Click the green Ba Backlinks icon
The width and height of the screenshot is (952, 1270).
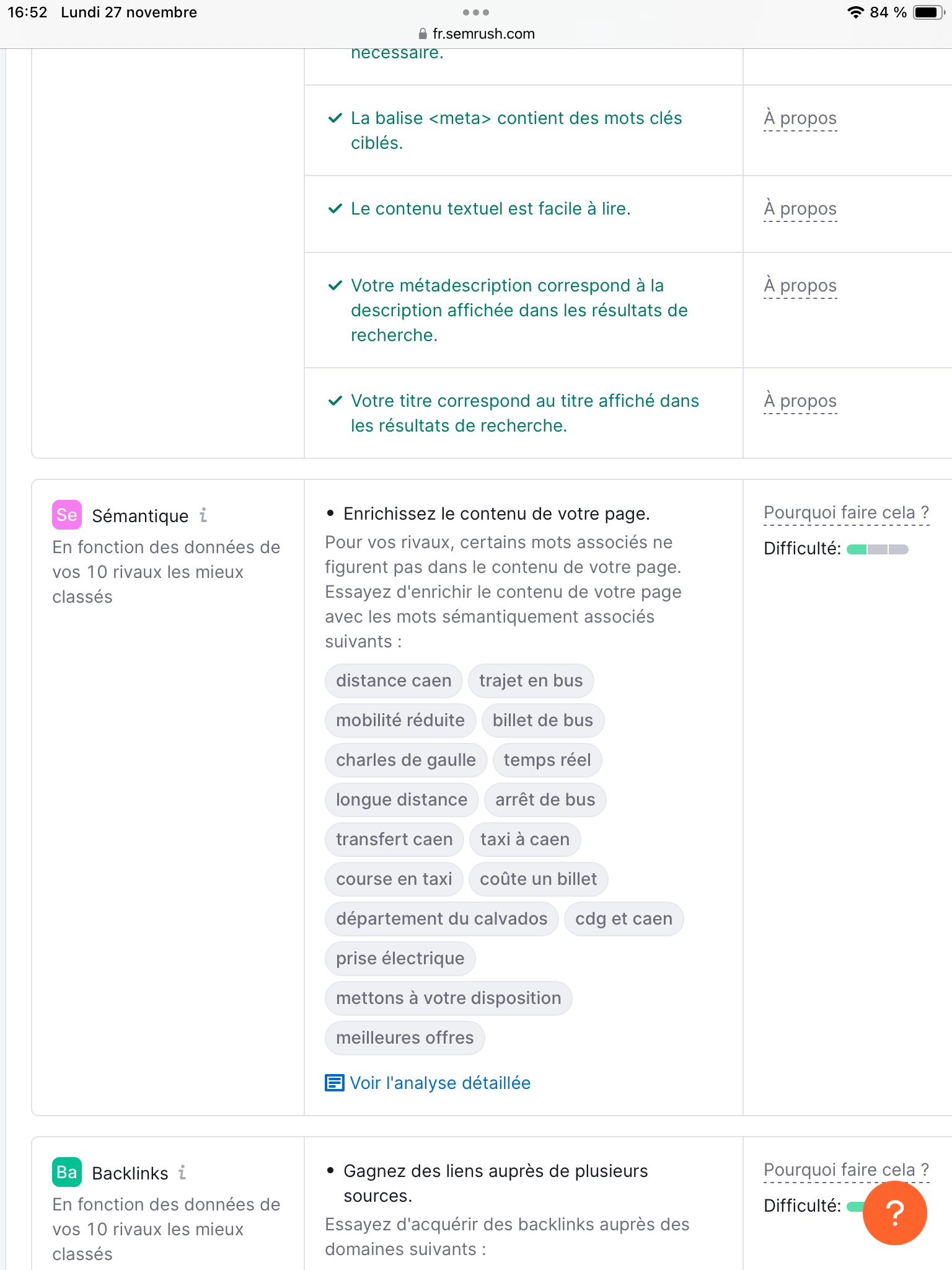click(67, 1172)
